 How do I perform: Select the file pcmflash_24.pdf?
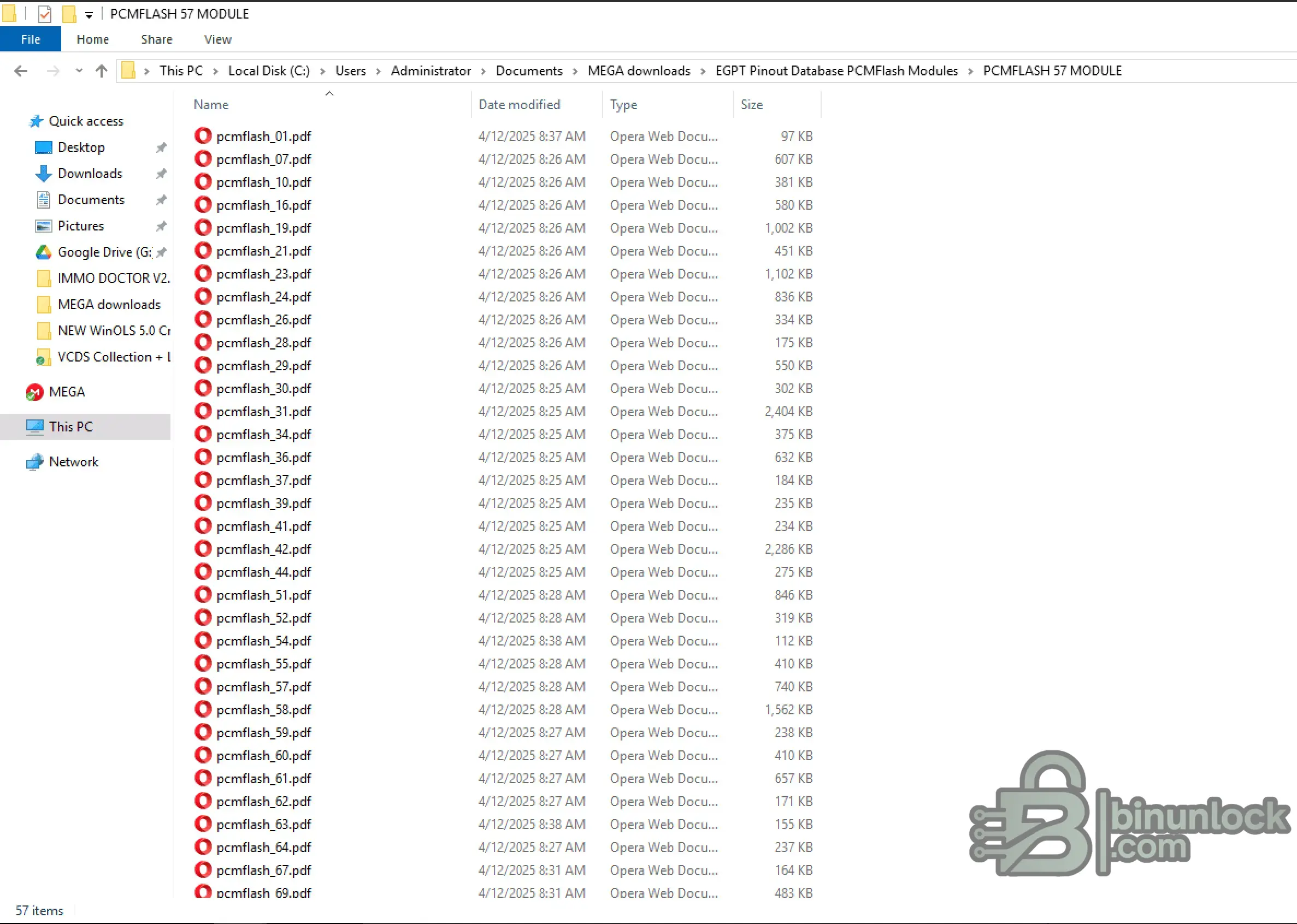click(263, 297)
